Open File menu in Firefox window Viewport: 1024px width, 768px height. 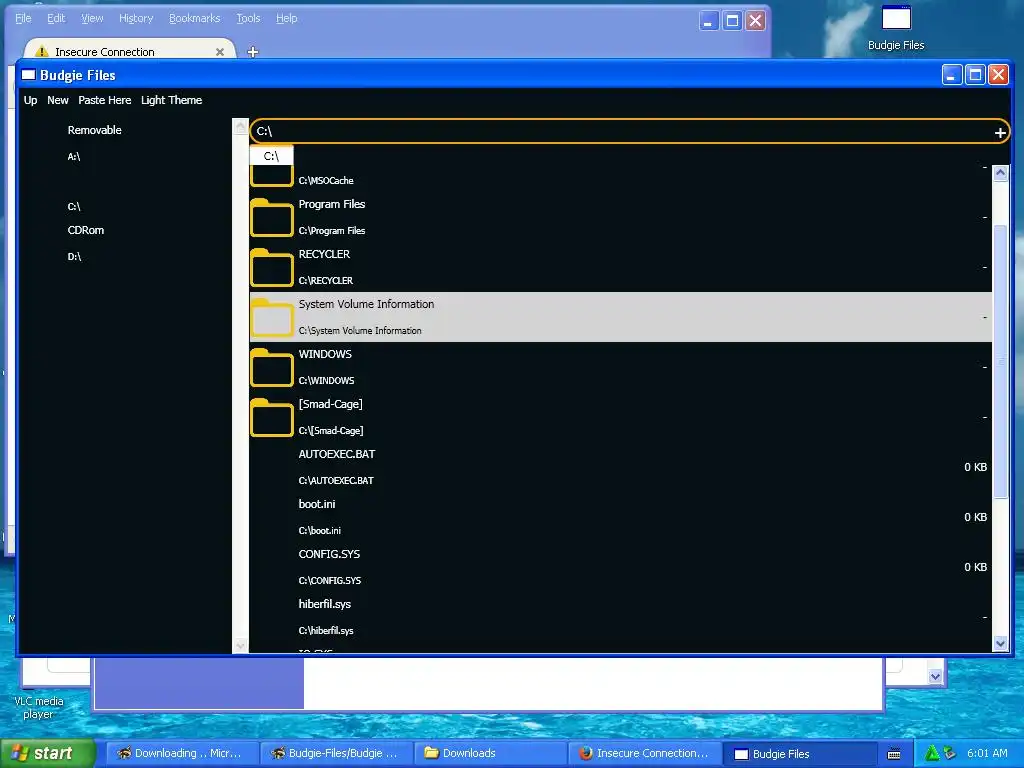pos(23,18)
